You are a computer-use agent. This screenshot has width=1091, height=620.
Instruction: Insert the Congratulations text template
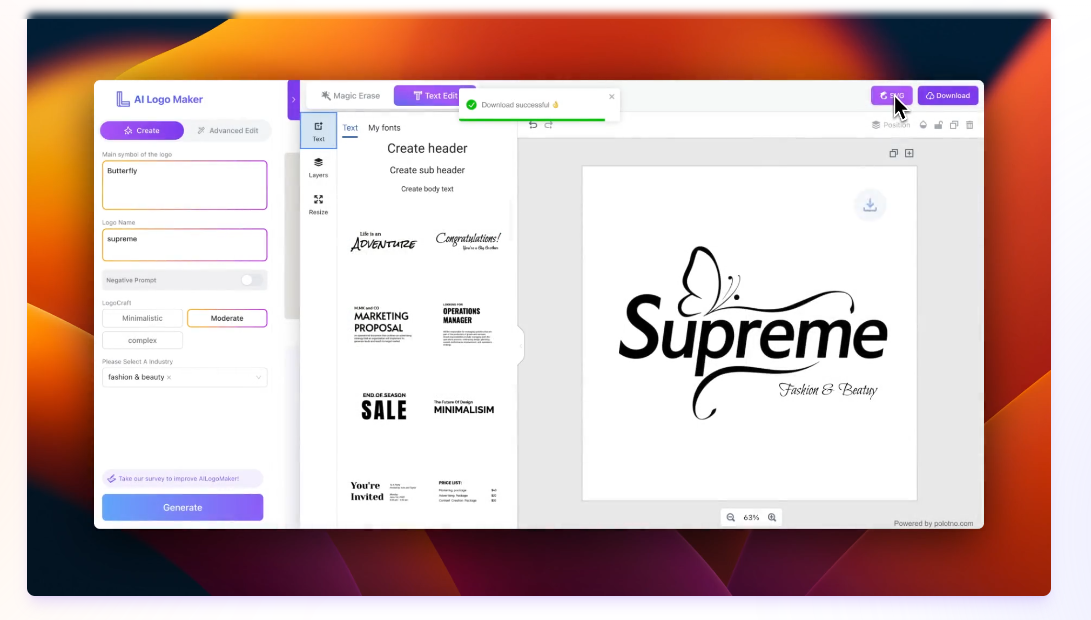click(x=468, y=241)
